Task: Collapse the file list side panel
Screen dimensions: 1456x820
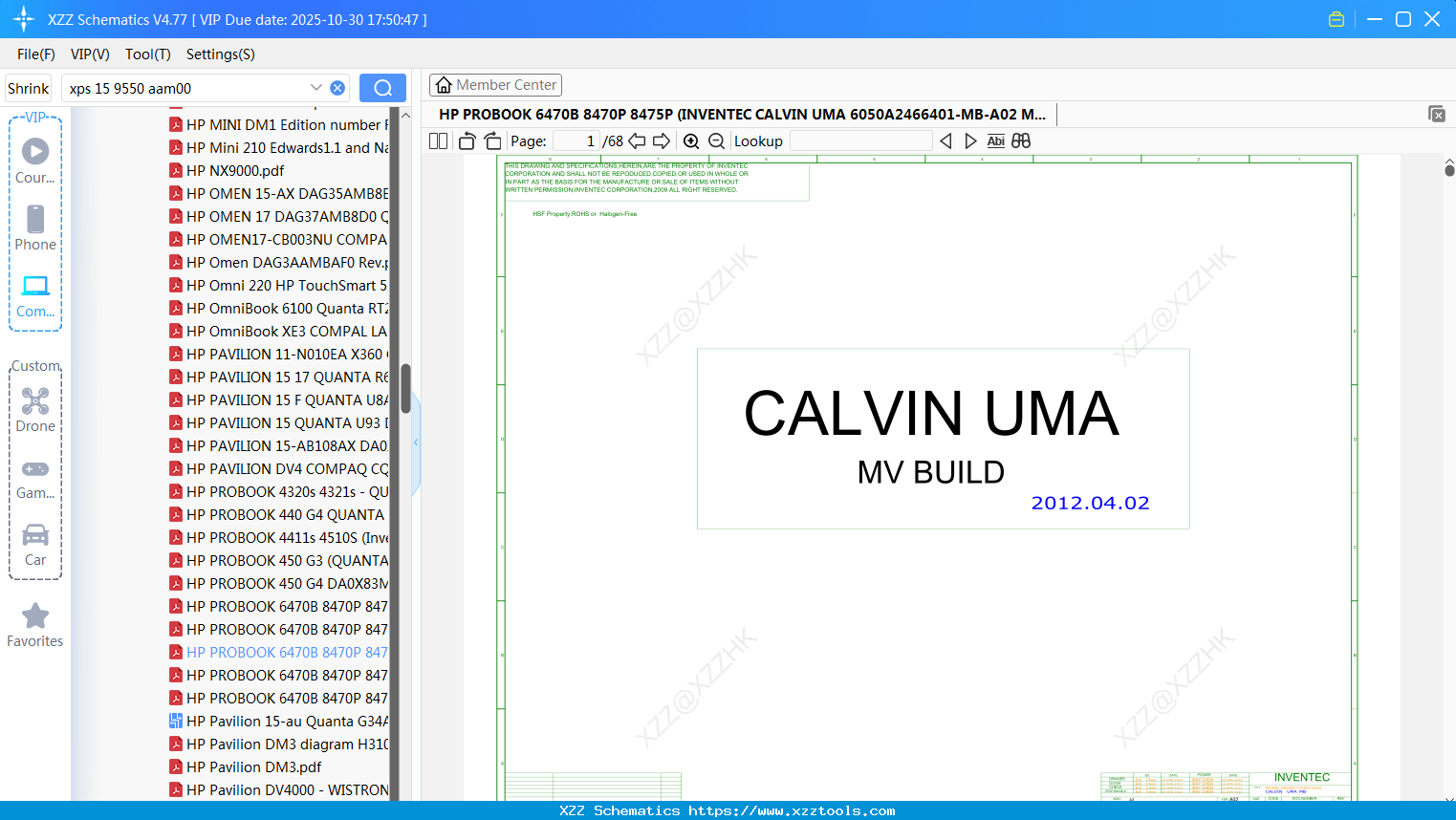Action: [416, 442]
